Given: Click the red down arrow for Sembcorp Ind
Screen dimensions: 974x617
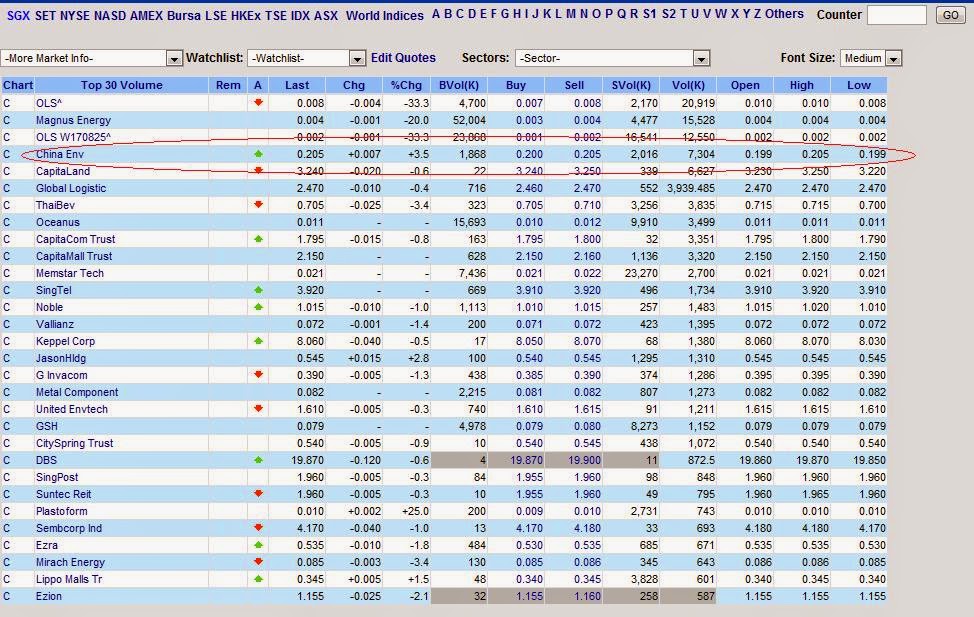Looking at the screenshot, I should coord(258,528).
